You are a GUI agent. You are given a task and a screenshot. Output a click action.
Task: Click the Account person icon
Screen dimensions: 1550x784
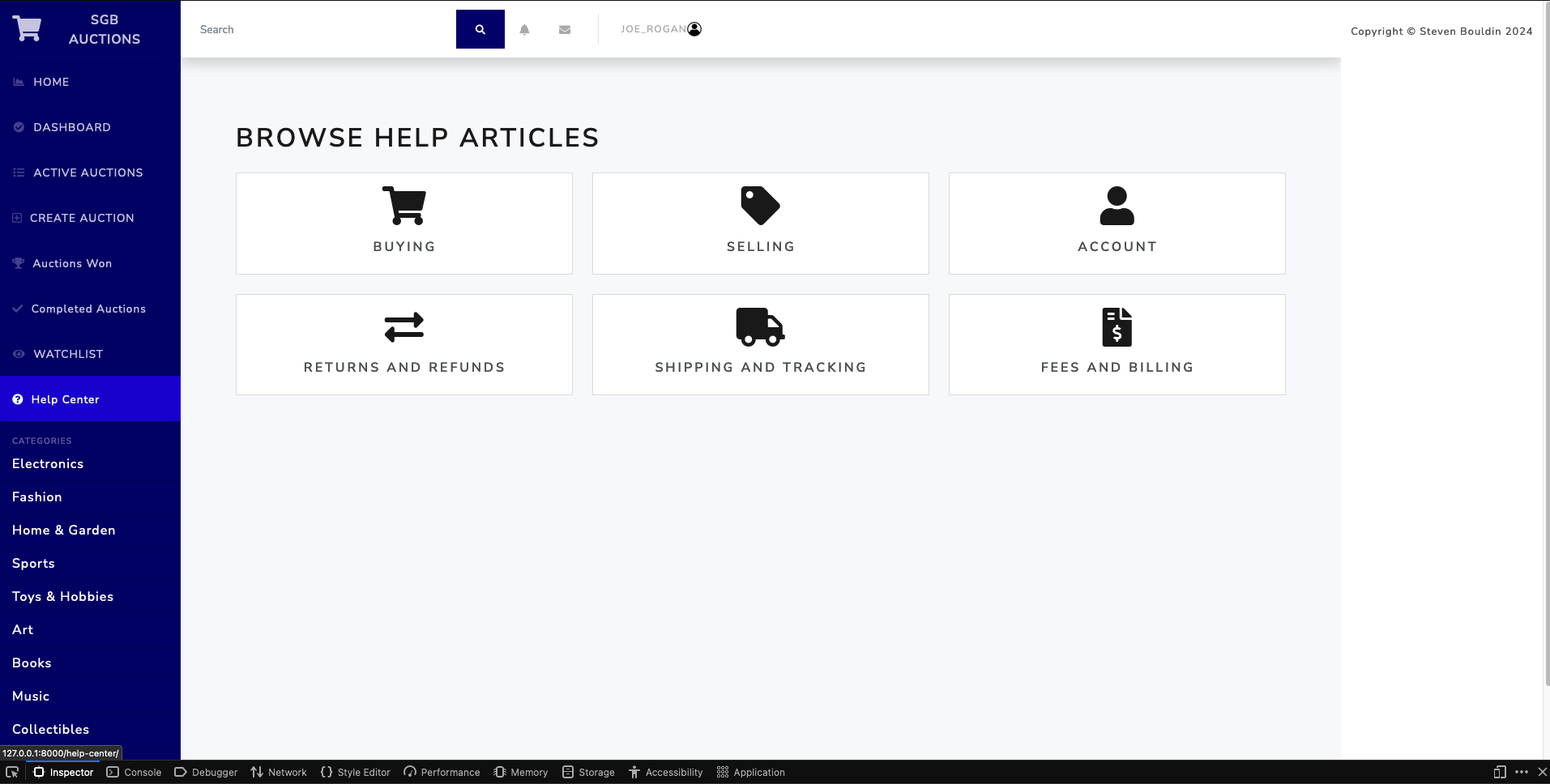1117,206
